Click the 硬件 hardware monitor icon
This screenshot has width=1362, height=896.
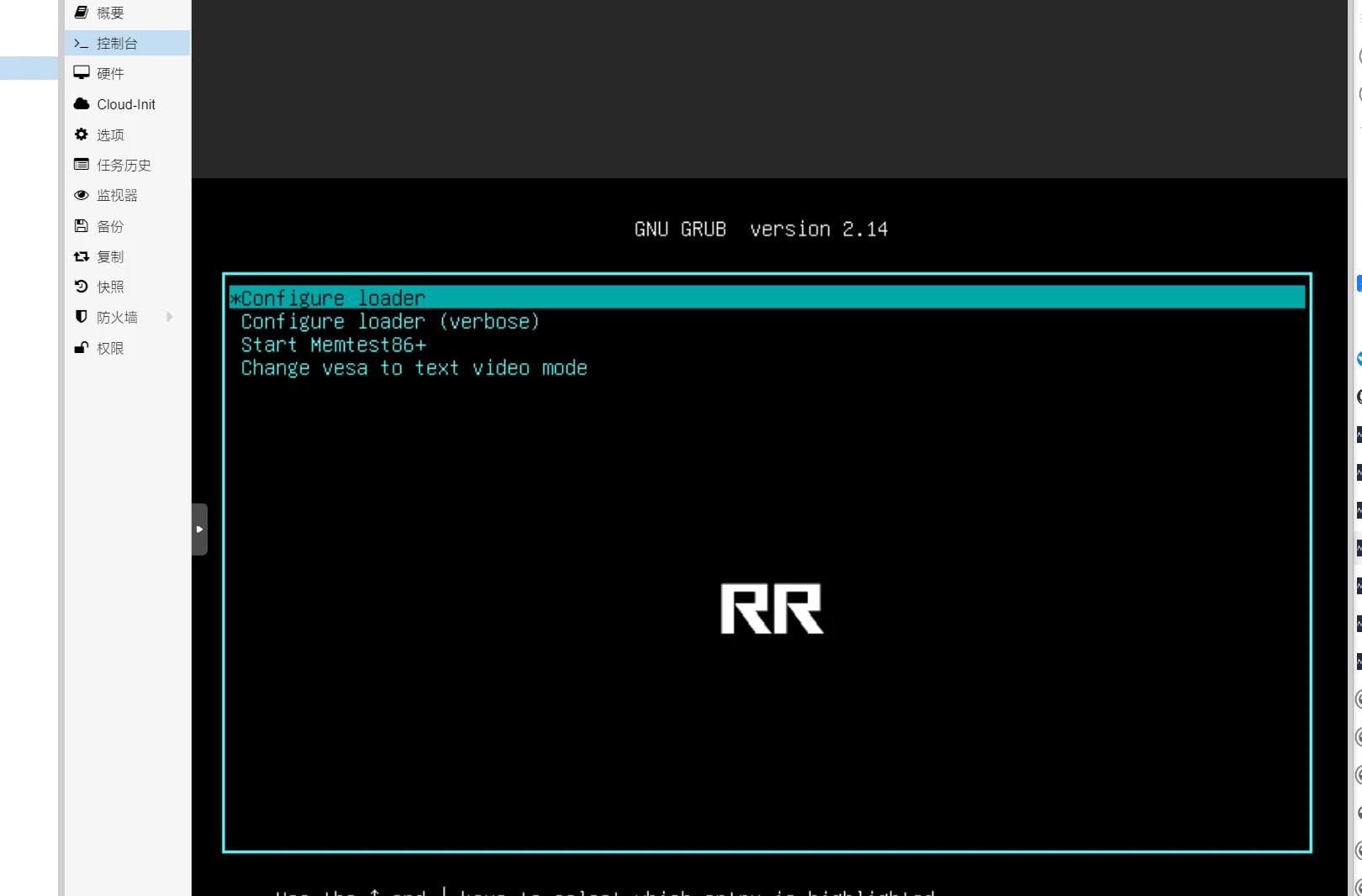(x=82, y=73)
